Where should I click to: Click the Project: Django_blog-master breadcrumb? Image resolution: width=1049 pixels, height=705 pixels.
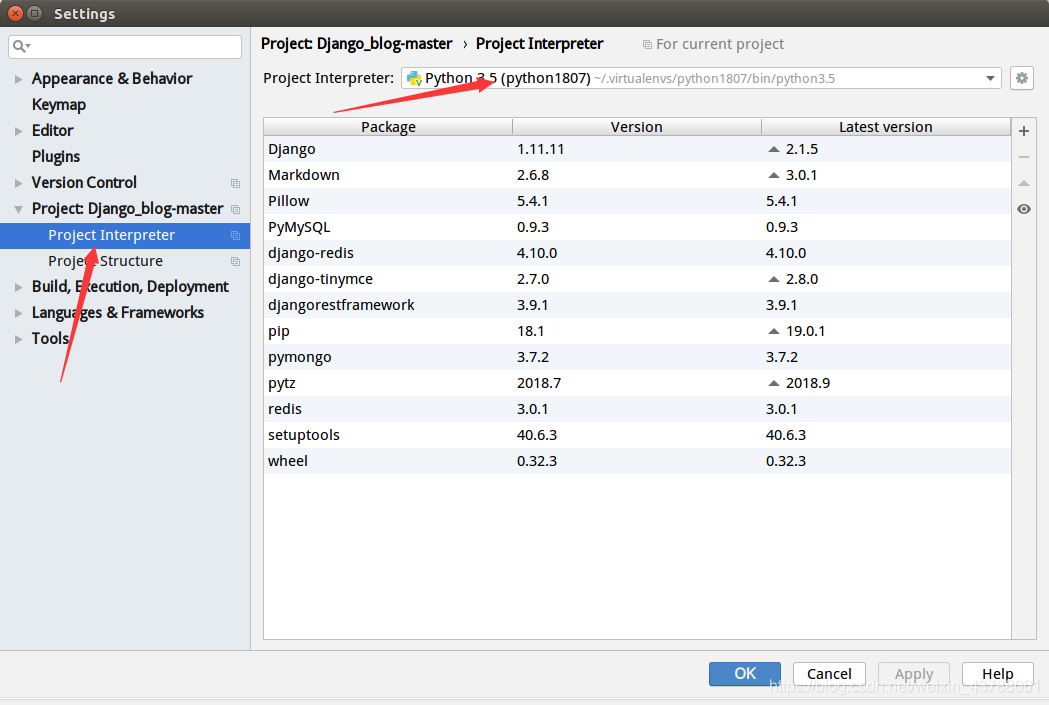357,44
